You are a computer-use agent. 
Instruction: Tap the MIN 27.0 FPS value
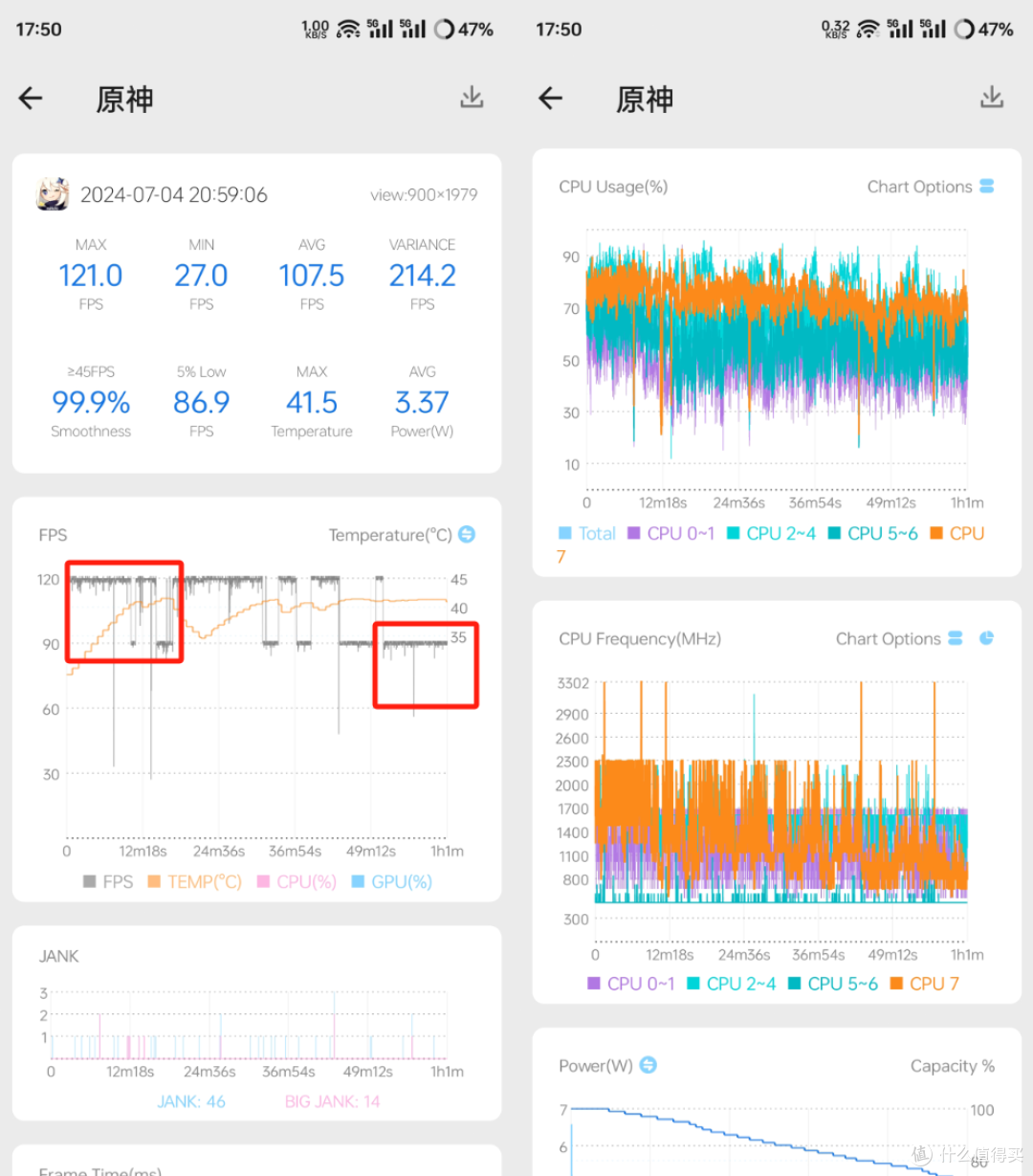click(201, 276)
